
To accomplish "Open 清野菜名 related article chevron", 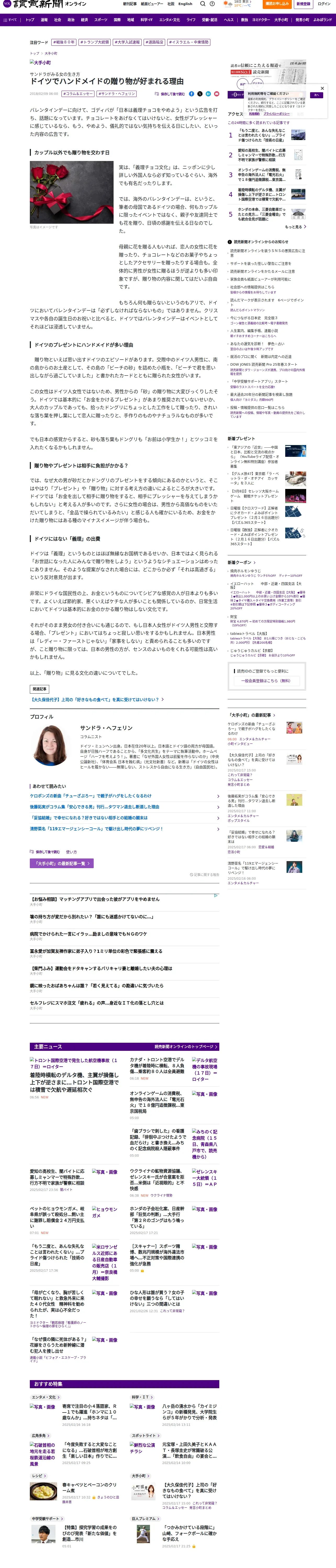I will pos(218,828).
